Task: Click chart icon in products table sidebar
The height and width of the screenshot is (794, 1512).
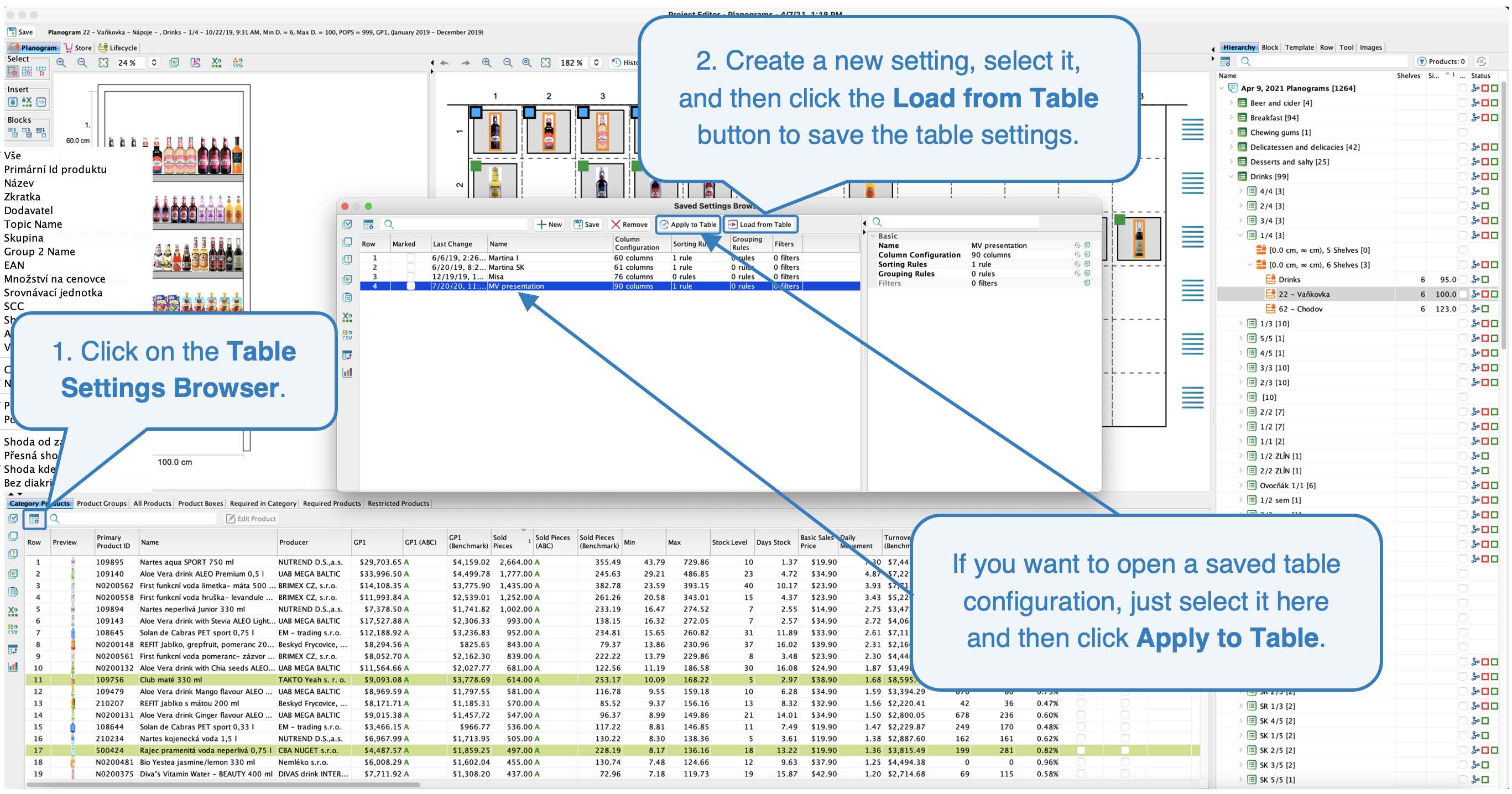Action: (x=13, y=667)
